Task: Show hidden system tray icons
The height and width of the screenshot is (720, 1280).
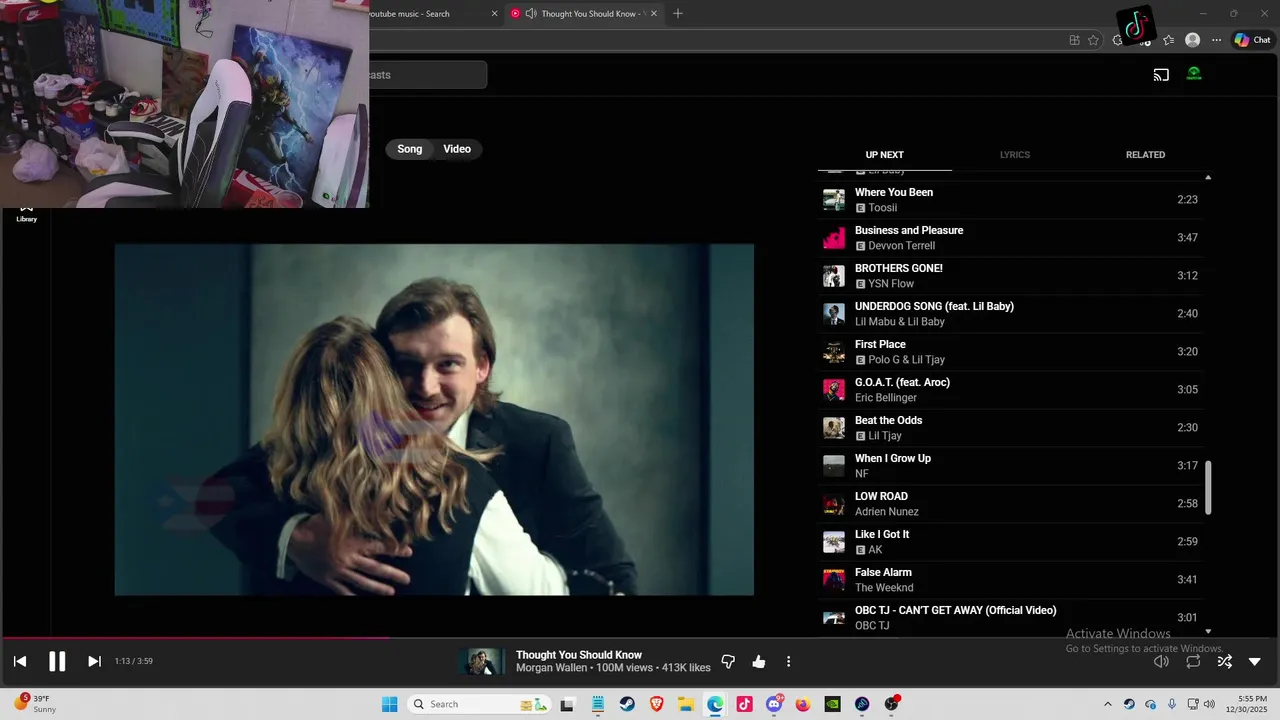Action: click(1107, 704)
